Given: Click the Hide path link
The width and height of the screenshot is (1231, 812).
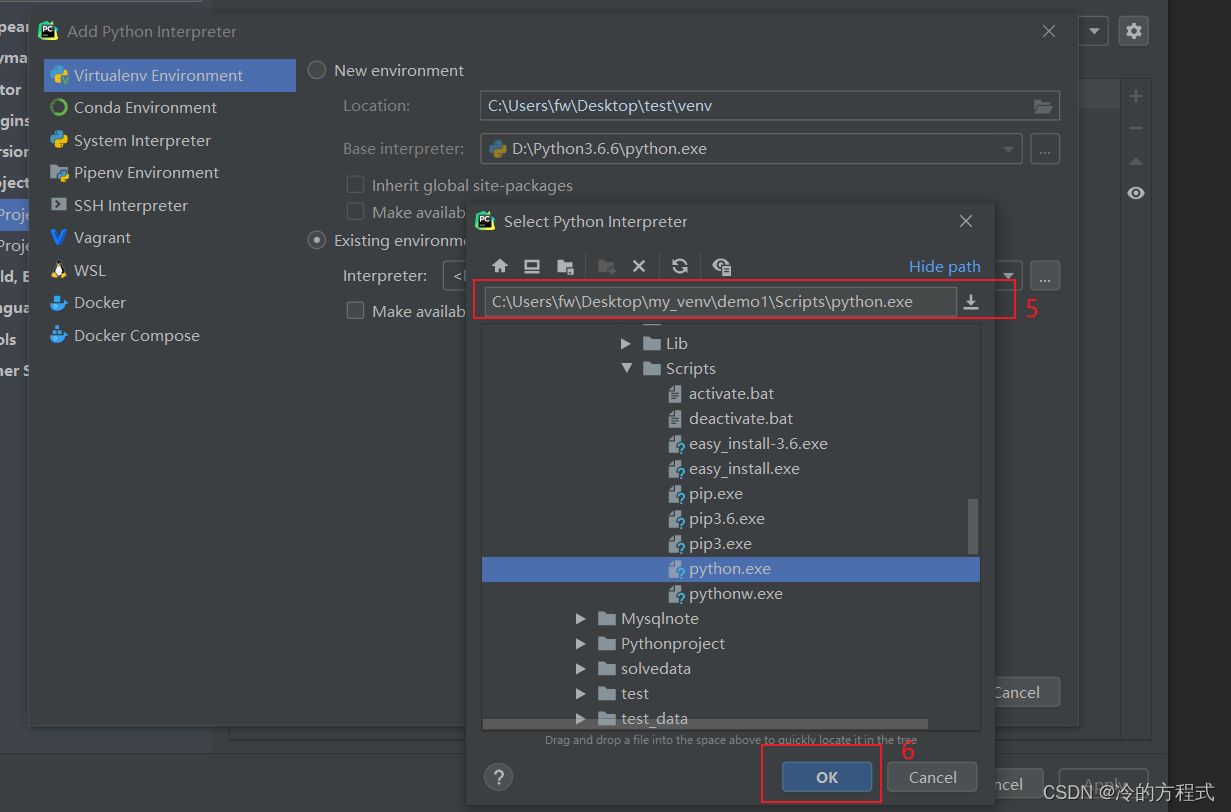Looking at the screenshot, I should pyautogui.click(x=945, y=267).
